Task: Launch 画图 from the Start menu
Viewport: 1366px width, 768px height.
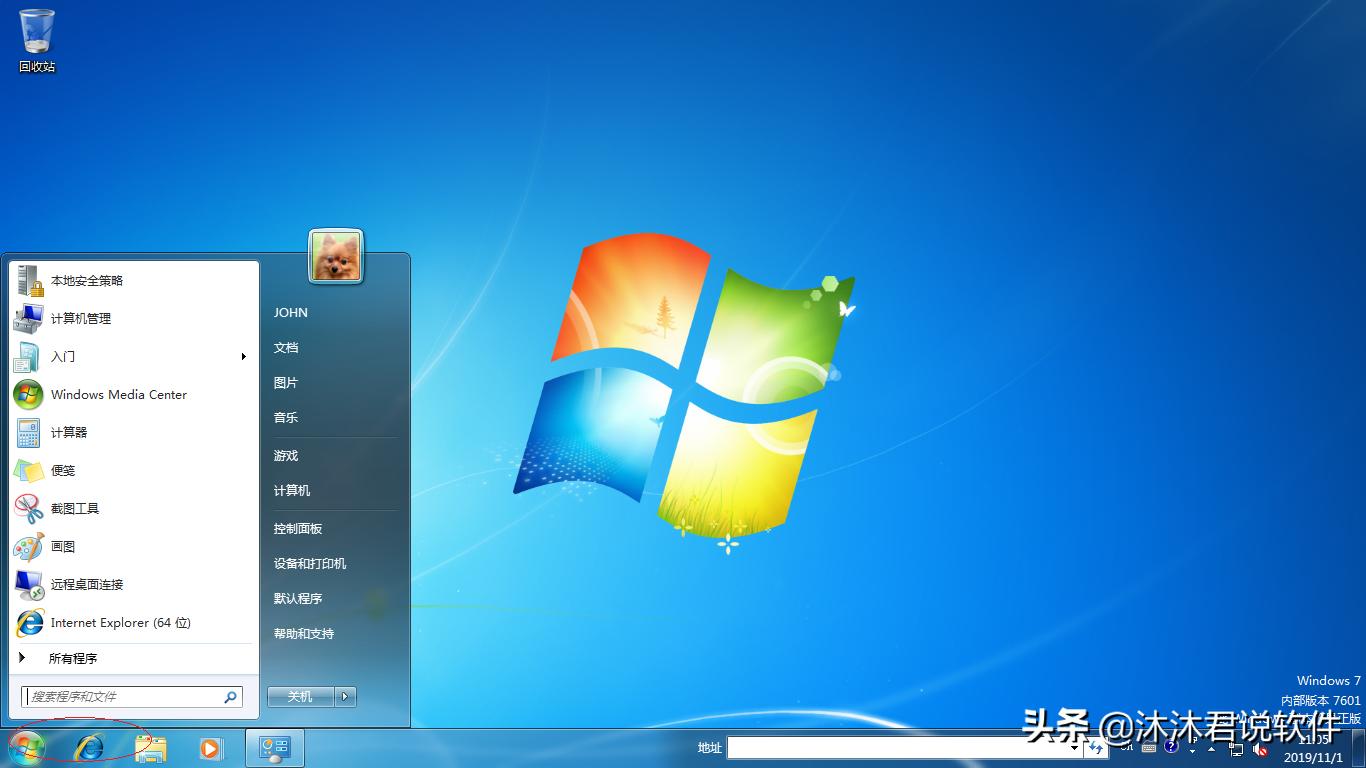Action: [62, 546]
